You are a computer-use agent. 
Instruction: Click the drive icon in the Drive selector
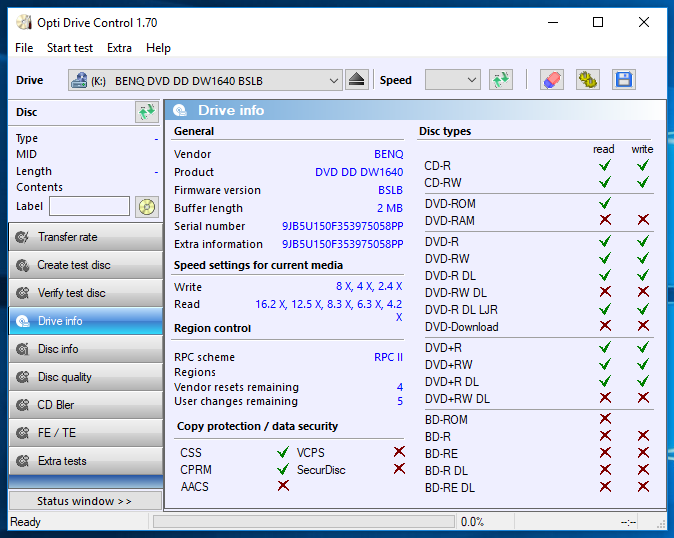pos(79,80)
